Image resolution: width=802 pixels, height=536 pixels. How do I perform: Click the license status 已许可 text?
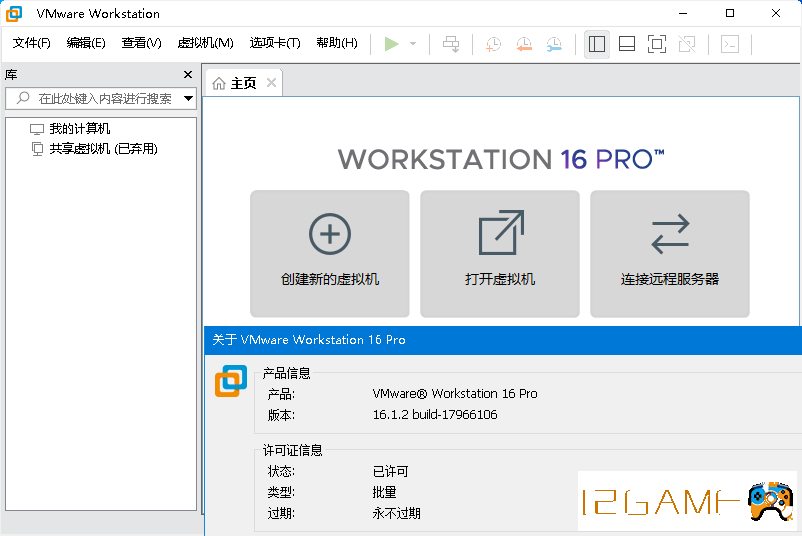[390, 471]
